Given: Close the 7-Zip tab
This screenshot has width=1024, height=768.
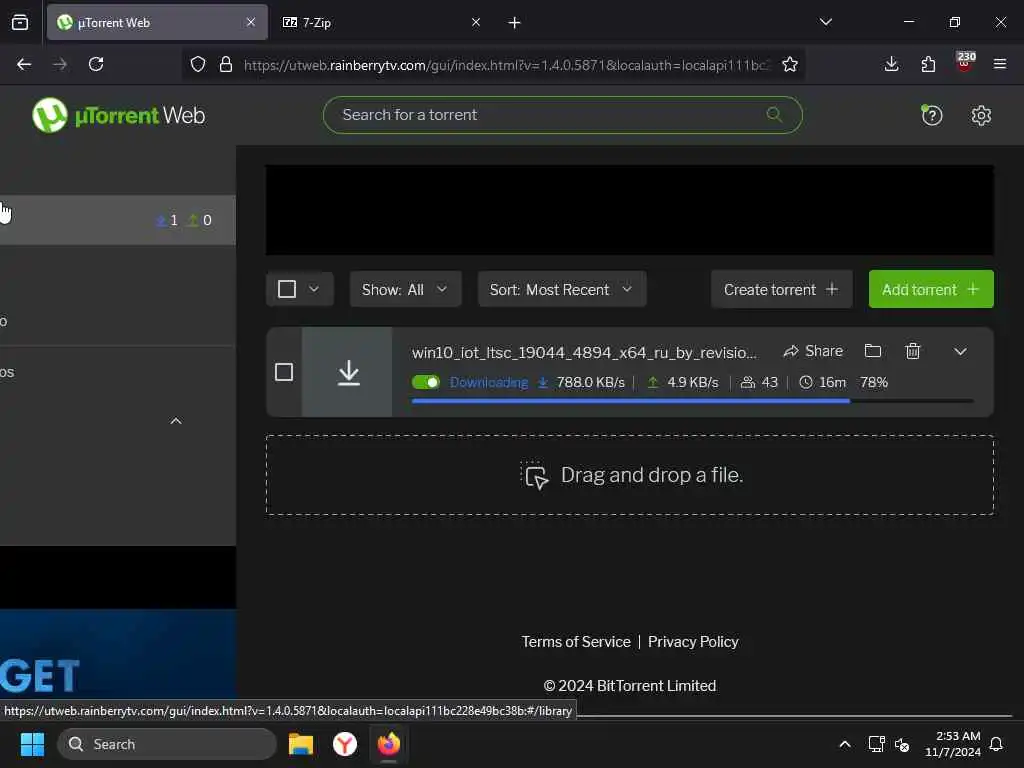Looking at the screenshot, I should point(475,22).
